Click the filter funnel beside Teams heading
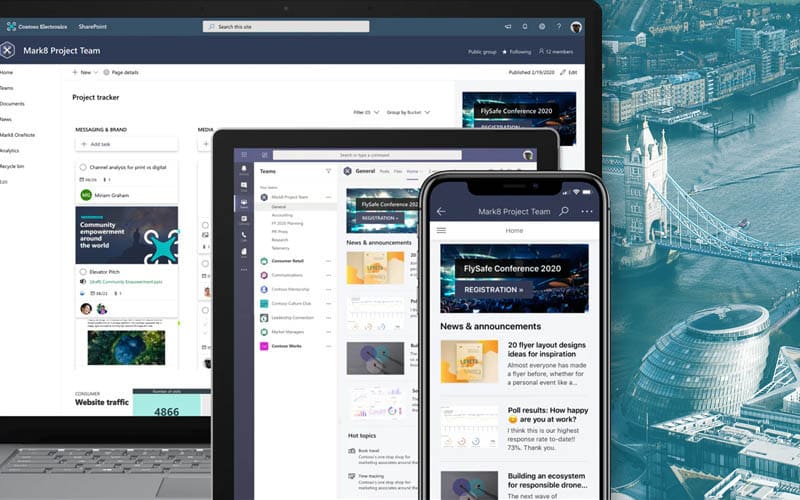This screenshot has height=500, width=800. (x=329, y=171)
